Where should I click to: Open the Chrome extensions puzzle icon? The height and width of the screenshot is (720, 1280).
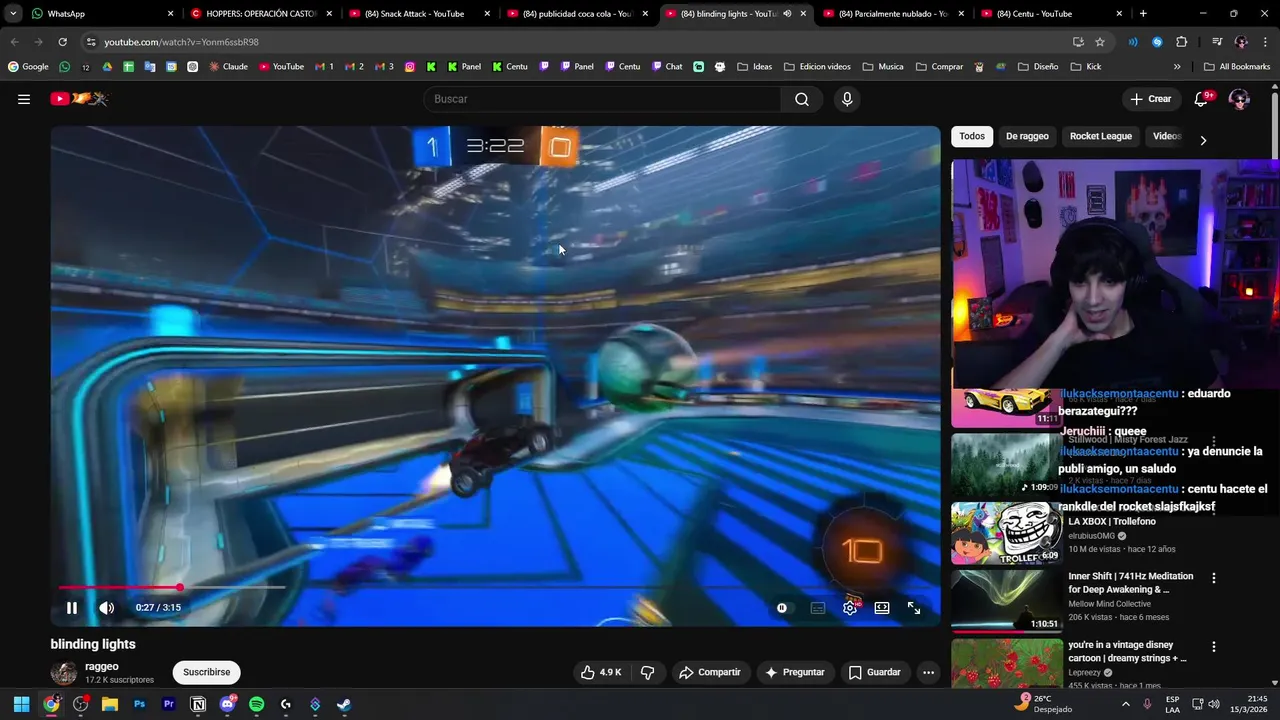(x=1181, y=42)
